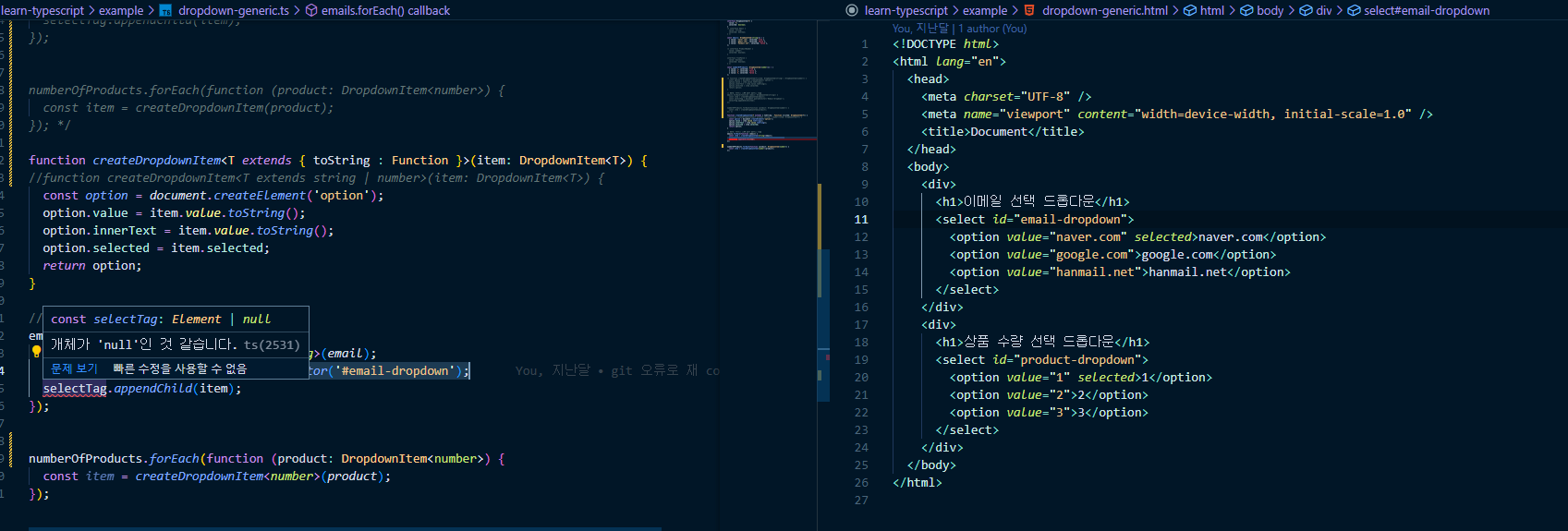The image size is (1568, 531).
Task: Click 'const selectTag: Element | null' in hover tooltip
Action: pos(161,319)
